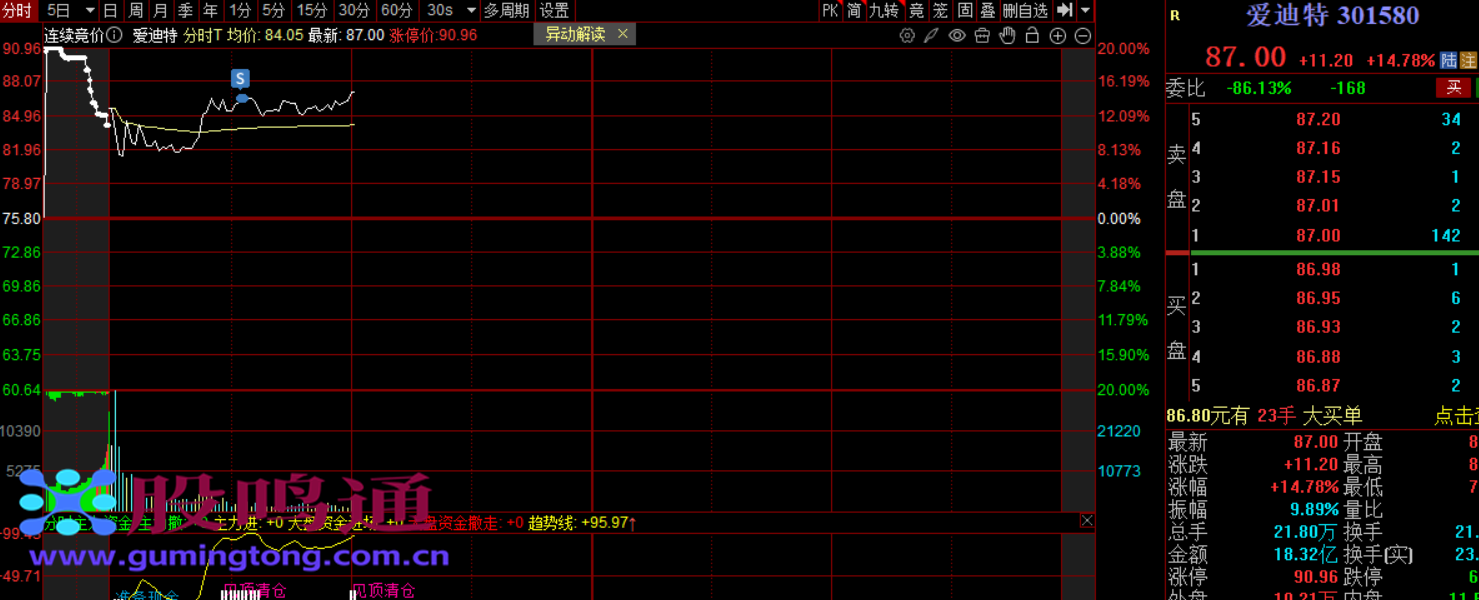Expand the toolbar overflow dropdown arrow
Screen dimensions: 1479x600
pyautogui.click(x=1085, y=11)
